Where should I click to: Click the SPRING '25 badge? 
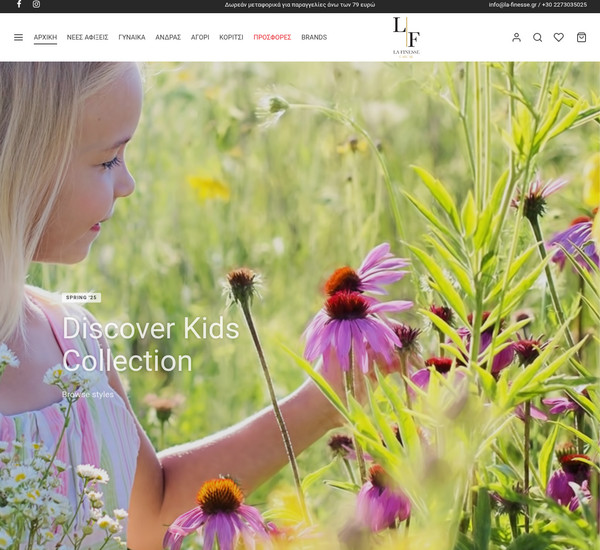(x=82, y=297)
